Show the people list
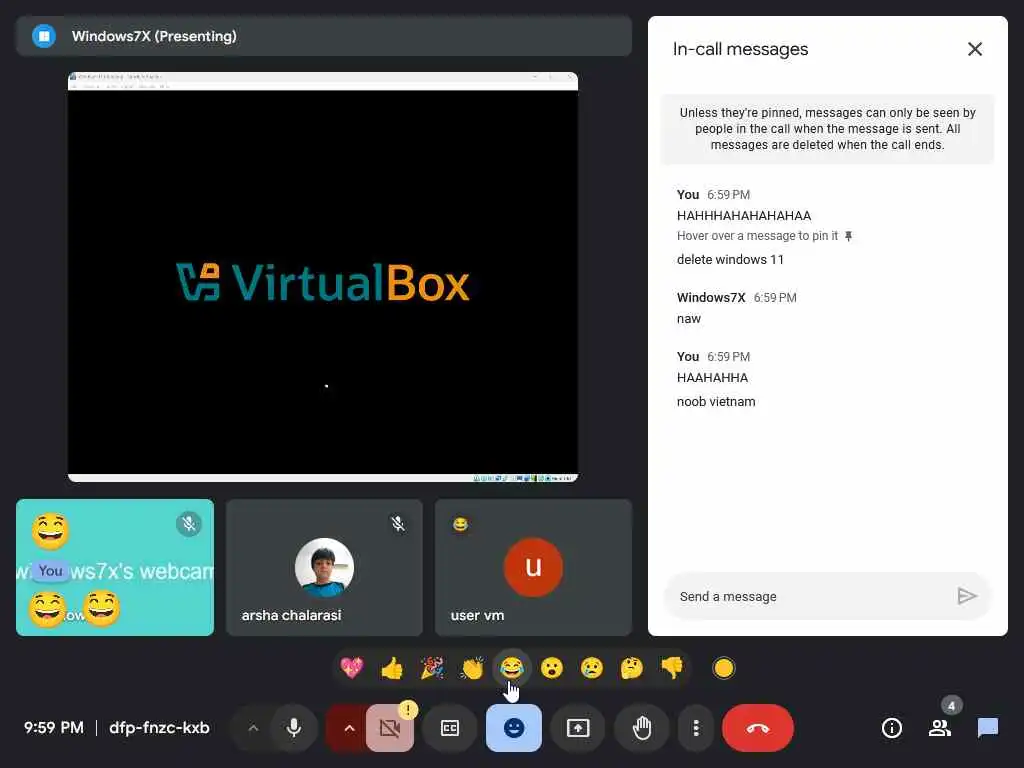This screenshot has width=1024, height=768. click(940, 728)
